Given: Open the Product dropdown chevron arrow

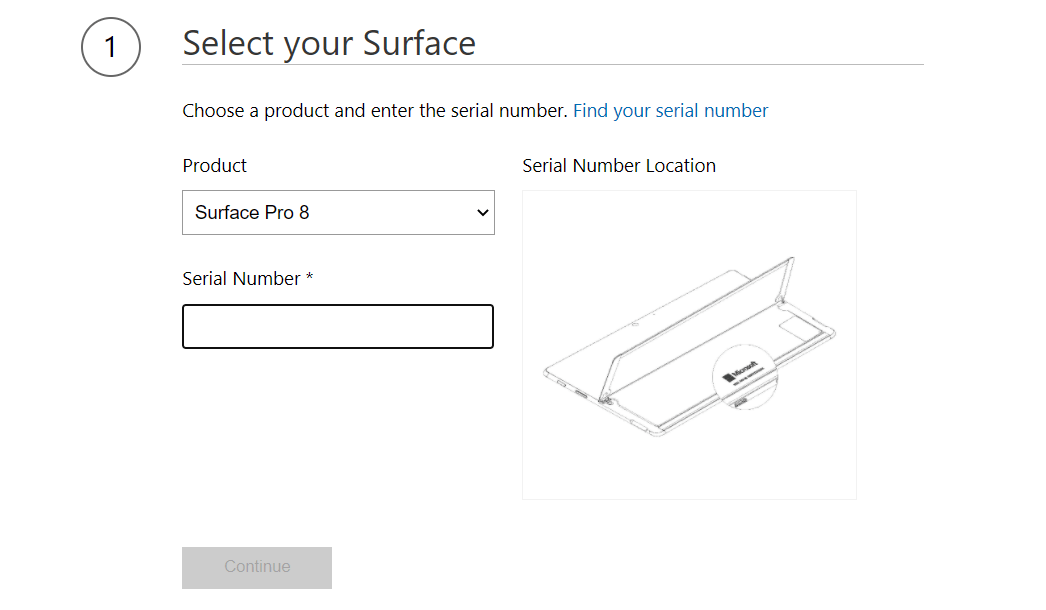Looking at the screenshot, I should [482, 213].
